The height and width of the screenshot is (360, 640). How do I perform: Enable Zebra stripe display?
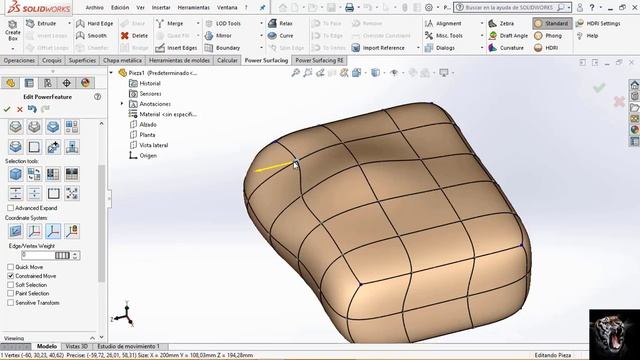[501, 24]
